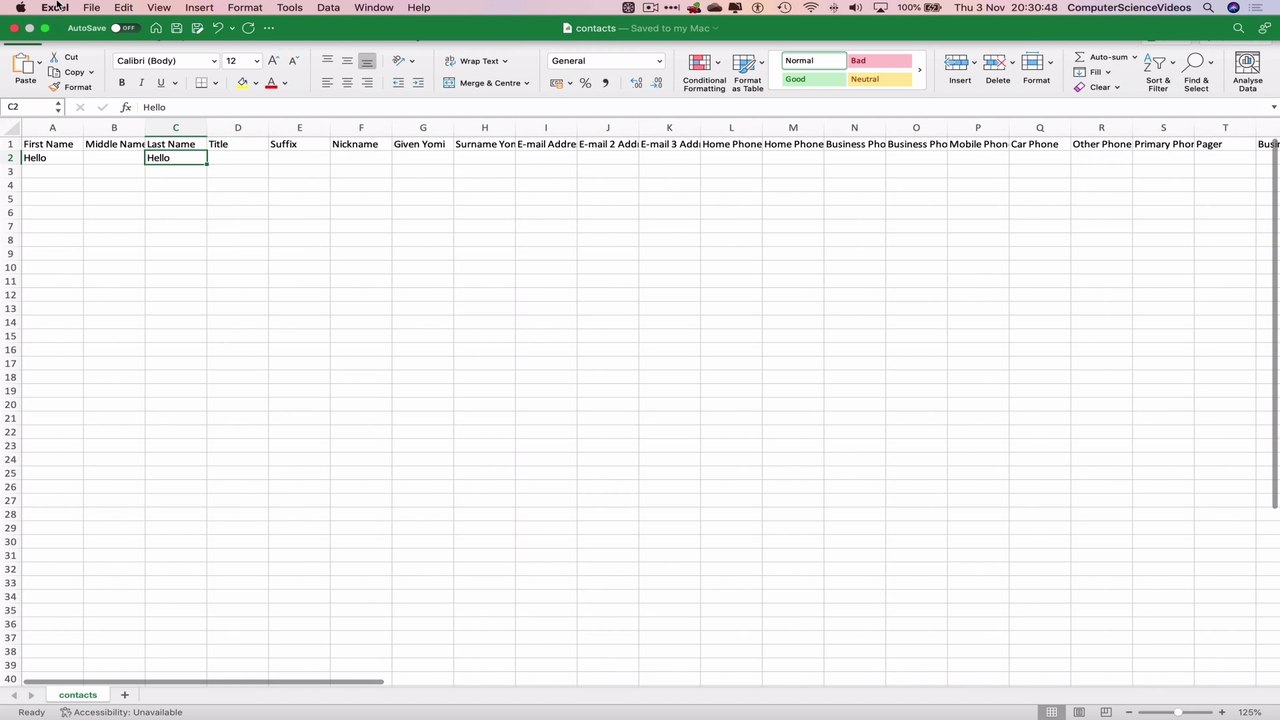
Task: Click the Delete cells icon
Action: [994, 63]
